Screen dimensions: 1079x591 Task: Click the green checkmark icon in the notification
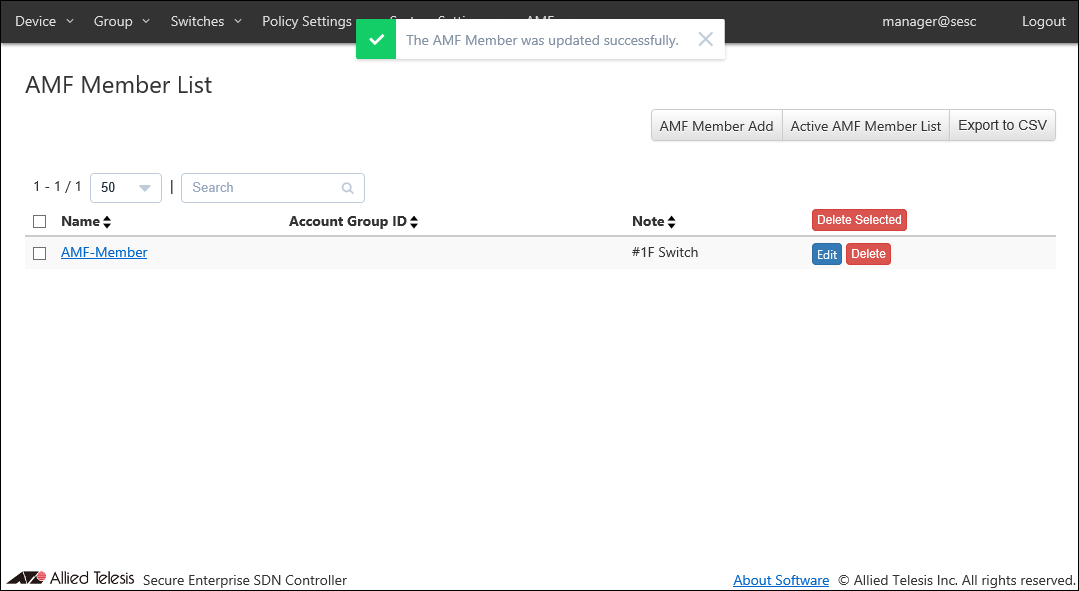point(376,39)
